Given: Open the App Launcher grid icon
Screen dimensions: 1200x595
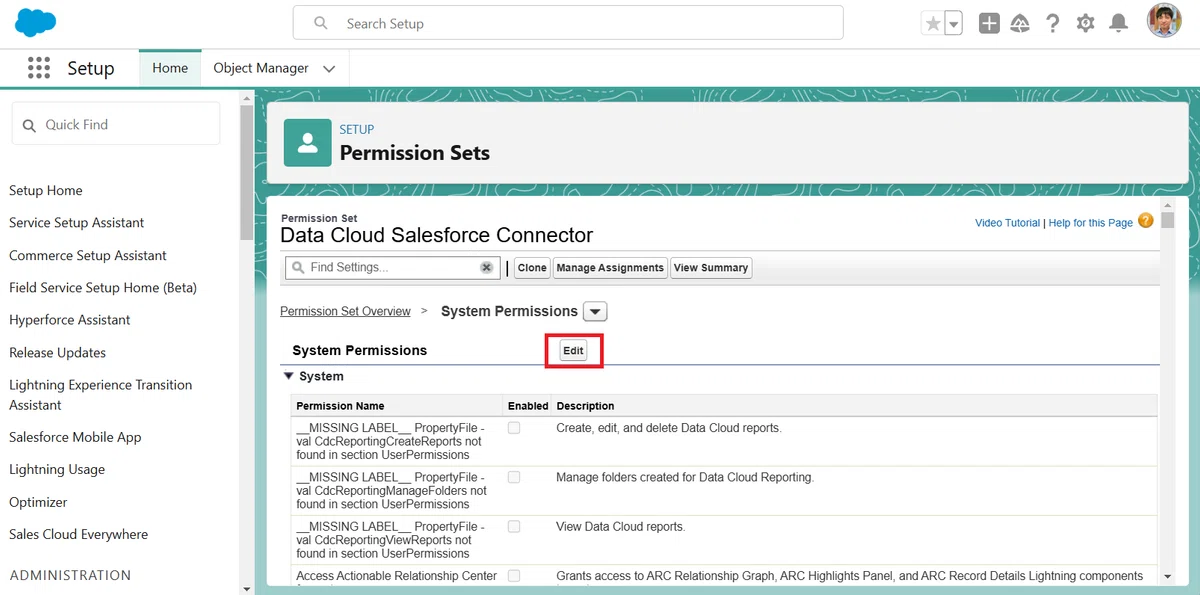Looking at the screenshot, I should pos(39,68).
